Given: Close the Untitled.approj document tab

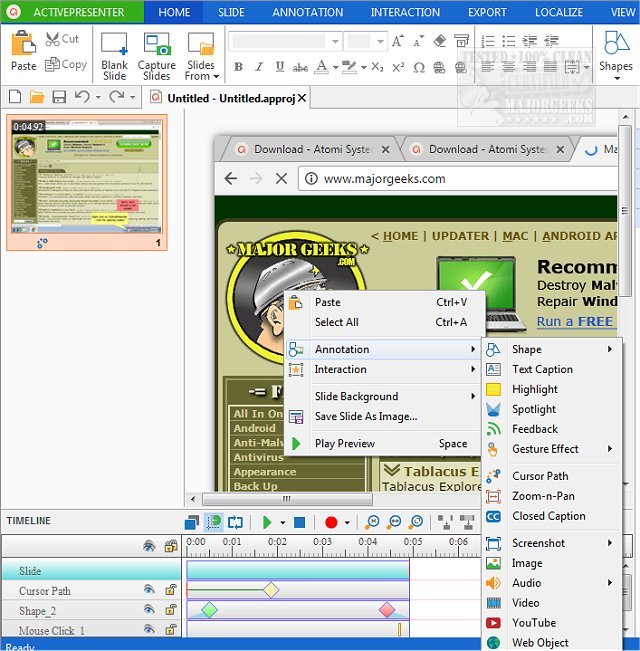Looking at the screenshot, I should click(302, 98).
